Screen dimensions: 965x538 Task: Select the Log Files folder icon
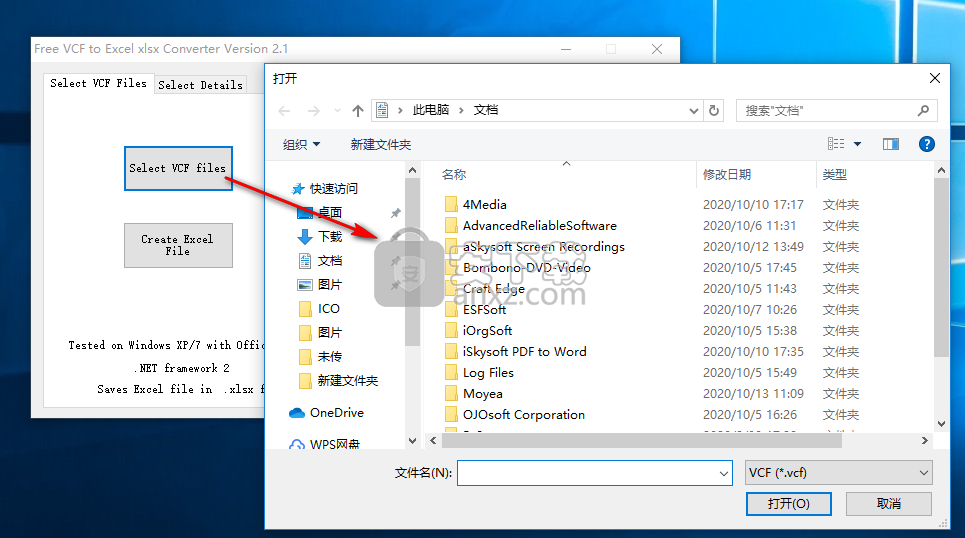coord(451,372)
